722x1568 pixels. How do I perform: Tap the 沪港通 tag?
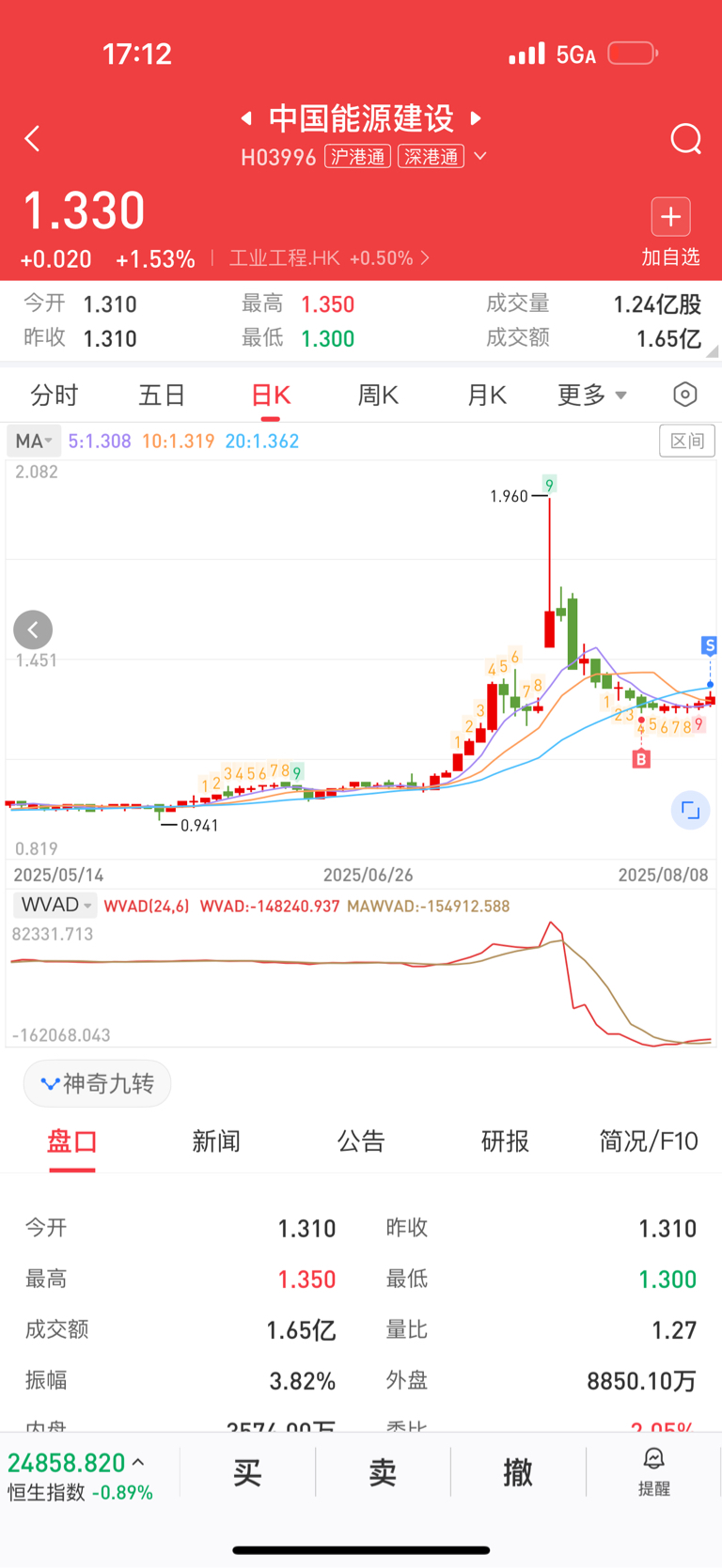point(358,156)
